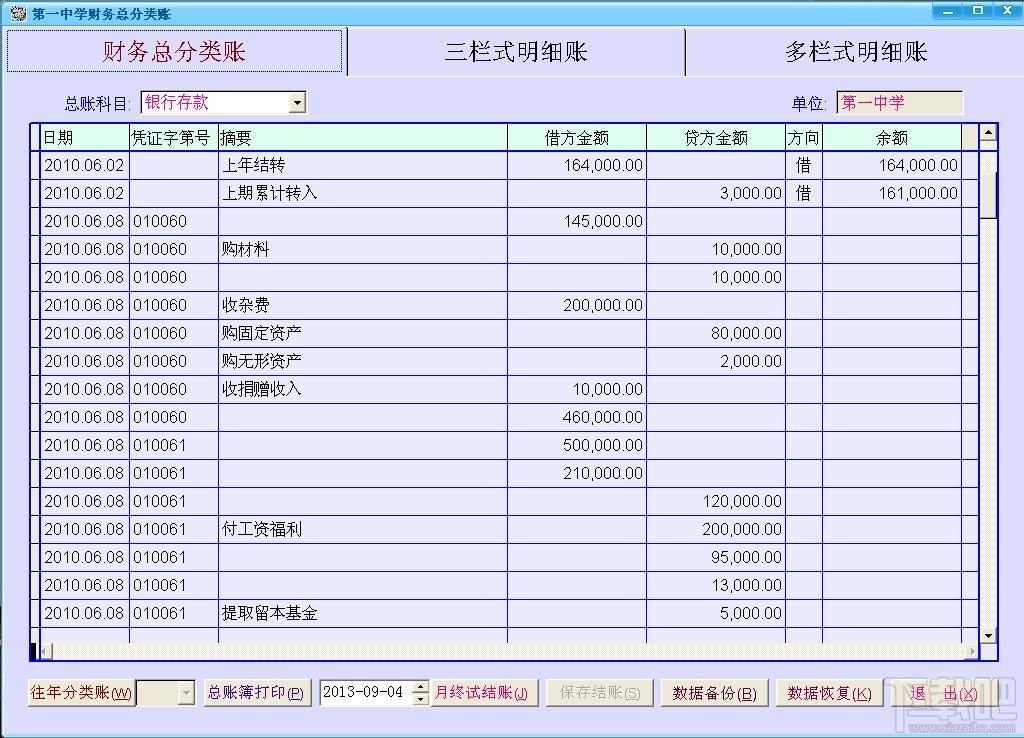Click the row selector beside 上年结转 row

(x=36, y=165)
